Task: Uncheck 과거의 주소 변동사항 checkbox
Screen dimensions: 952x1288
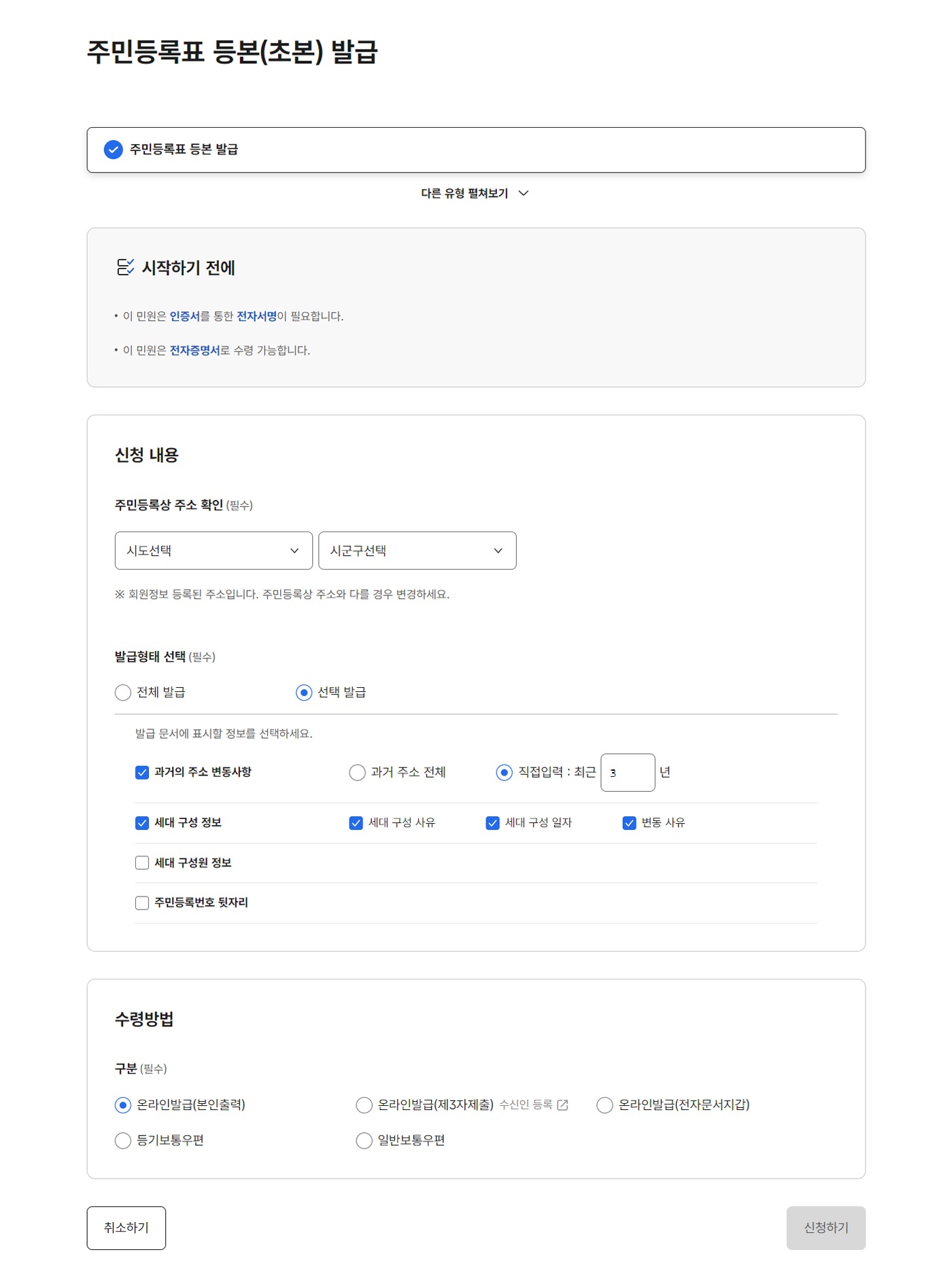Action: (x=142, y=773)
